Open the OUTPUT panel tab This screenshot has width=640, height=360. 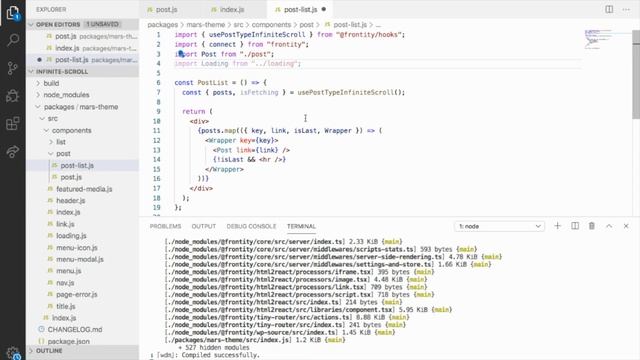[204, 226]
